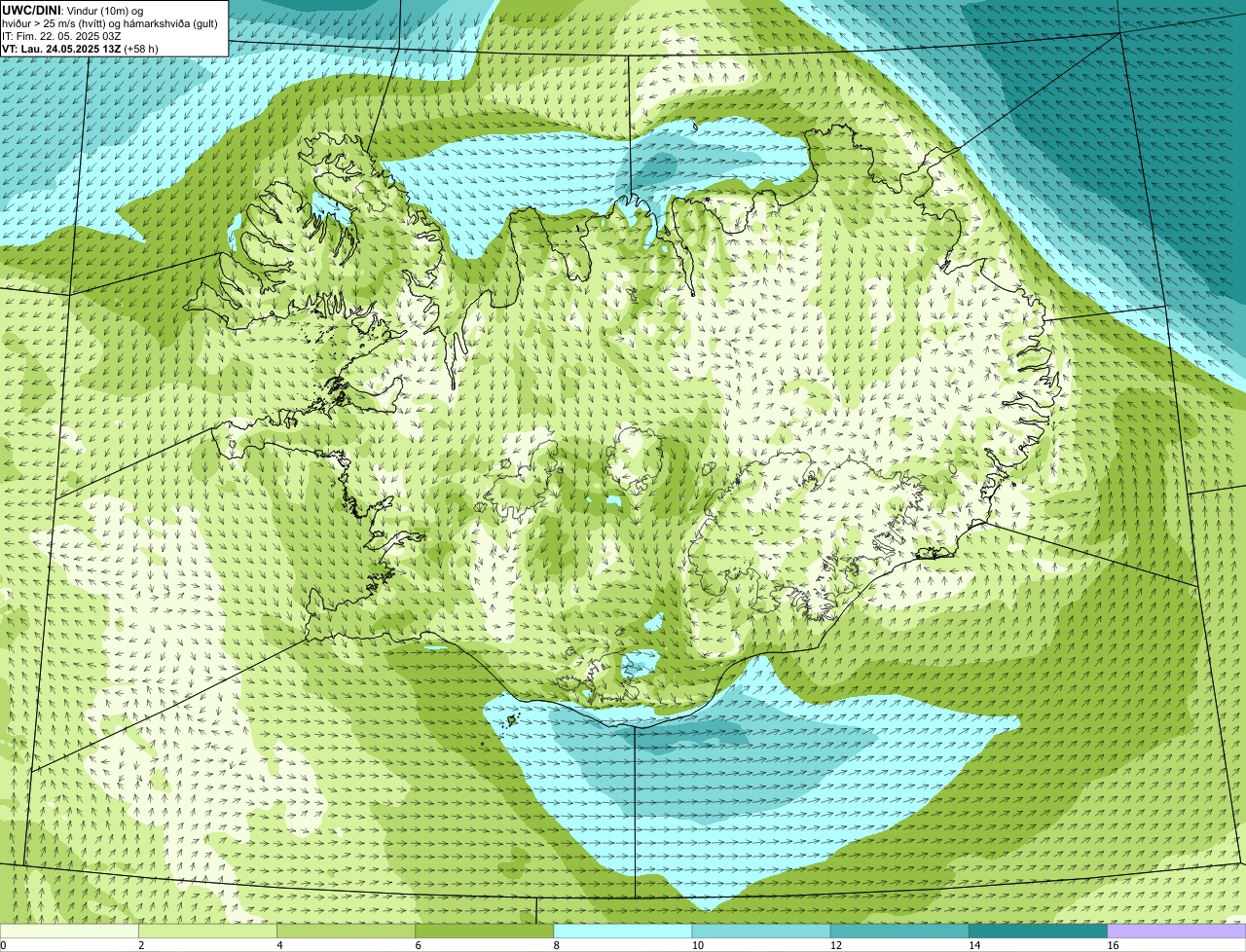Click the 4–6 m/s green legend swatch
The width and height of the screenshot is (1246, 952).
point(346,932)
